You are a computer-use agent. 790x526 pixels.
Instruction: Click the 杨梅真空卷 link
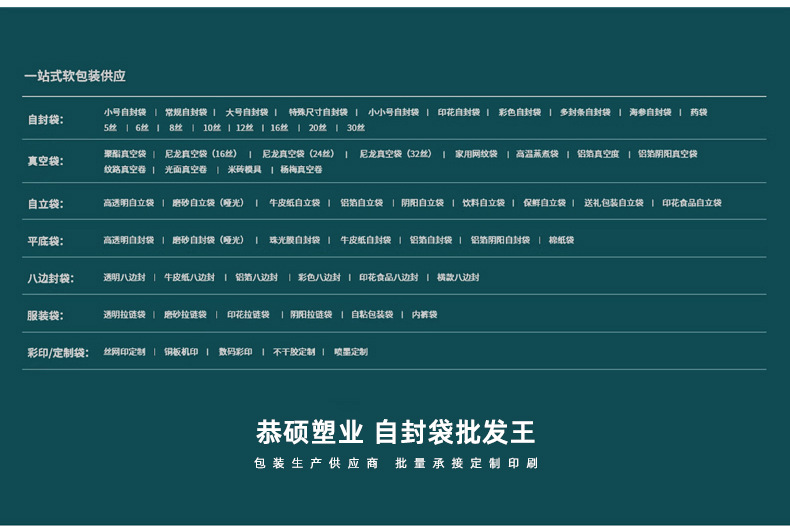[301, 169]
